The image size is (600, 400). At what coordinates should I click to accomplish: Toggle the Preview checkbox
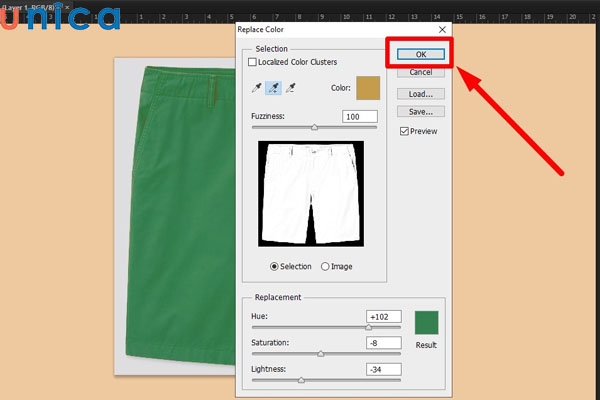tap(404, 131)
